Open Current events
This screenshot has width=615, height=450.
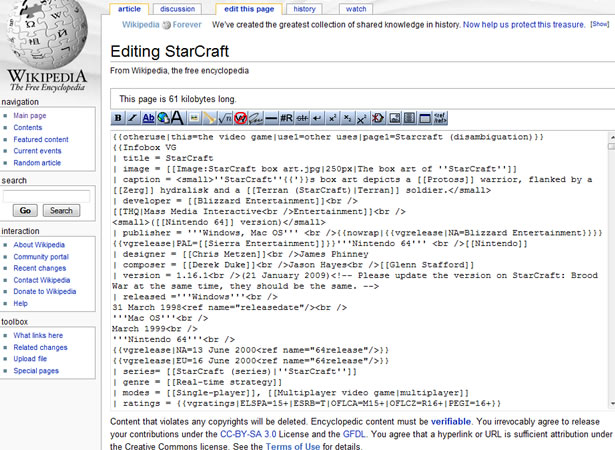point(37,151)
